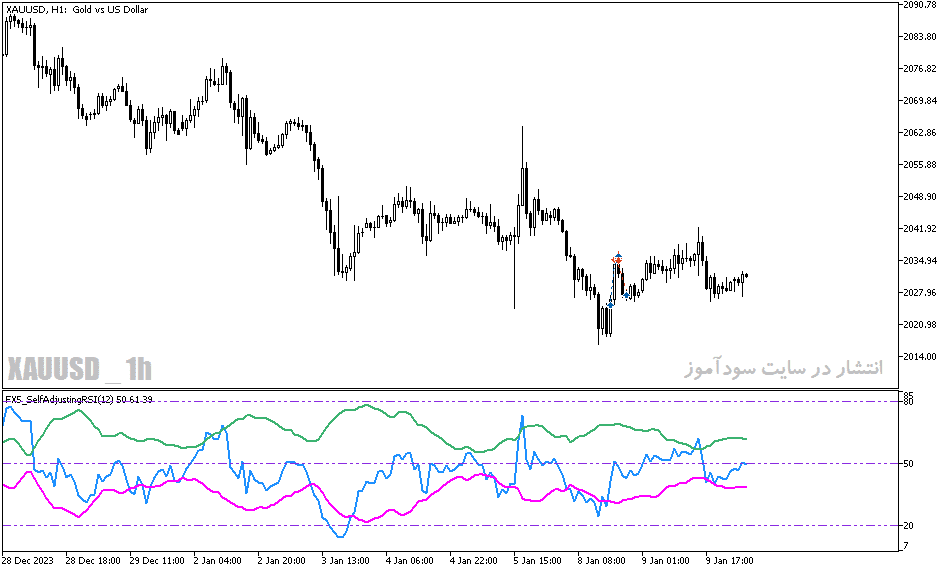Screen dimensions: 951x572
Task: Click the 2090.78 price label on axis
Action: point(919,5)
